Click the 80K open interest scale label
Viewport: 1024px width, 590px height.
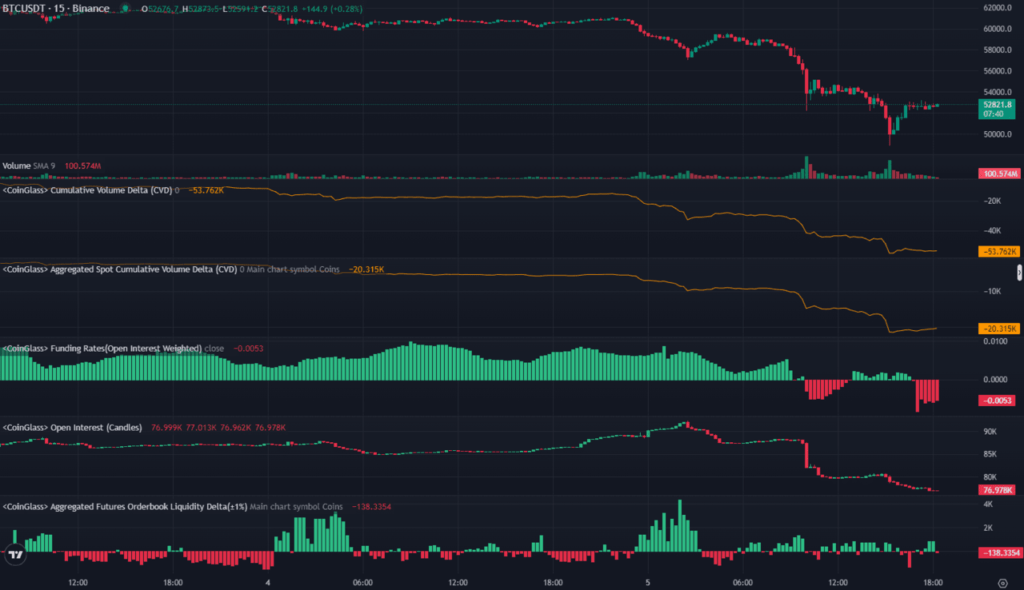pyautogui.click(x=990, y=477)
